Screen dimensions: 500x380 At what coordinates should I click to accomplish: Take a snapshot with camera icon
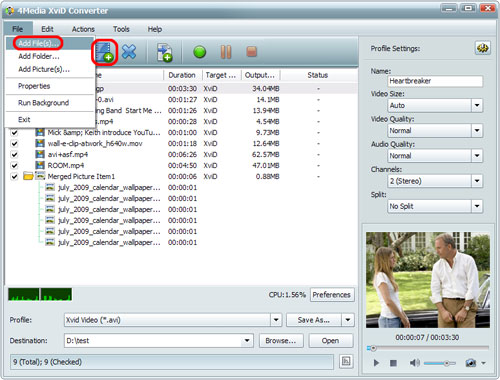coord(471,363)
